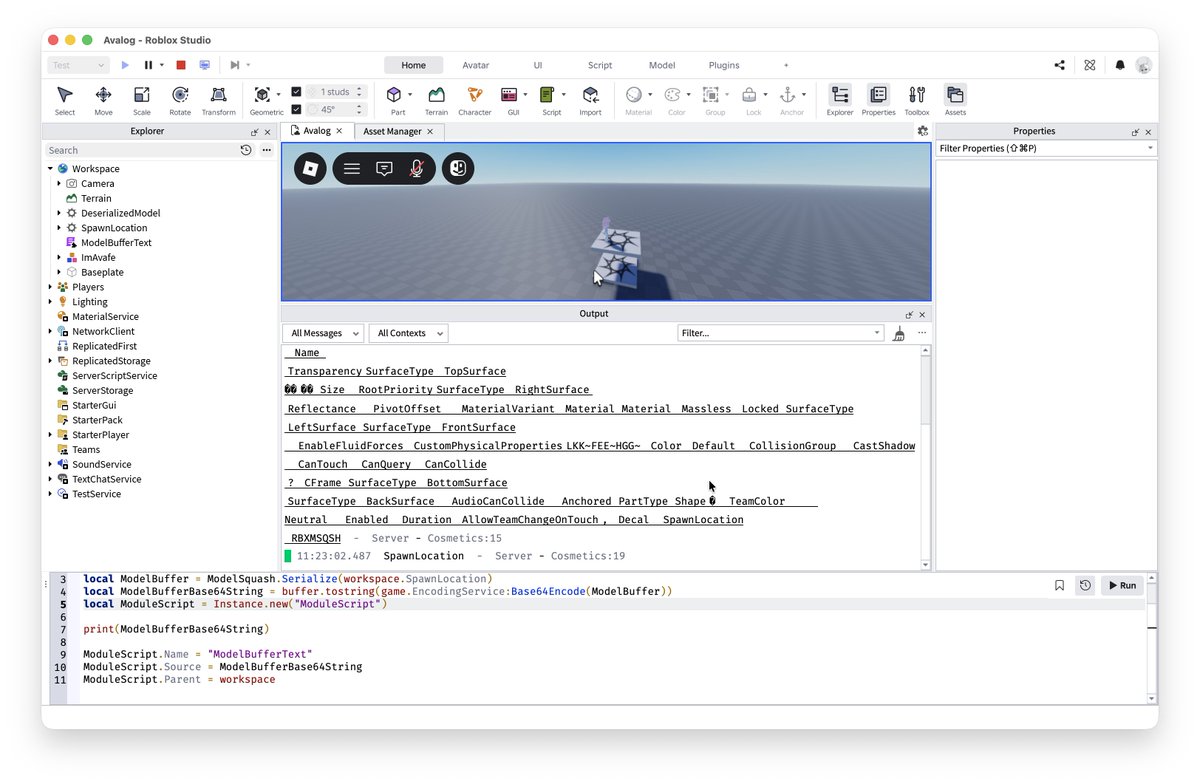The width and height of the screenshot is (1200, 784).
Task: Choose the Select tool
Action: click(x=65, y=100)
